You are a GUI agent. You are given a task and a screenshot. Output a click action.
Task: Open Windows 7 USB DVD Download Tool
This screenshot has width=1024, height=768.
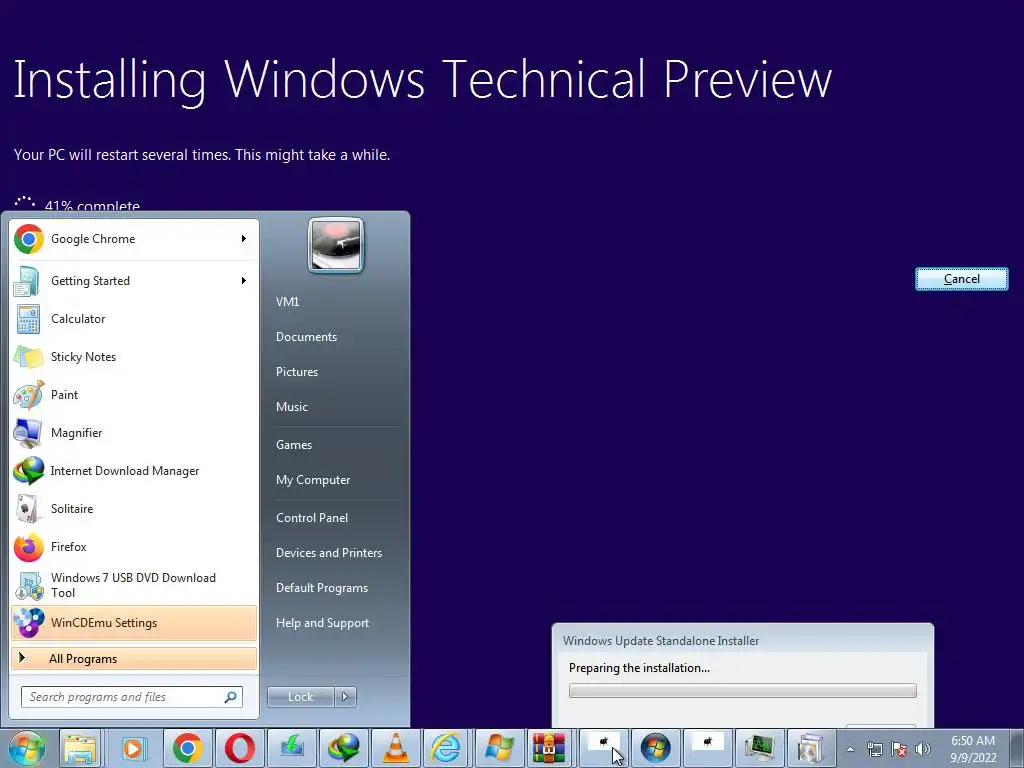(x=134, y=585)
